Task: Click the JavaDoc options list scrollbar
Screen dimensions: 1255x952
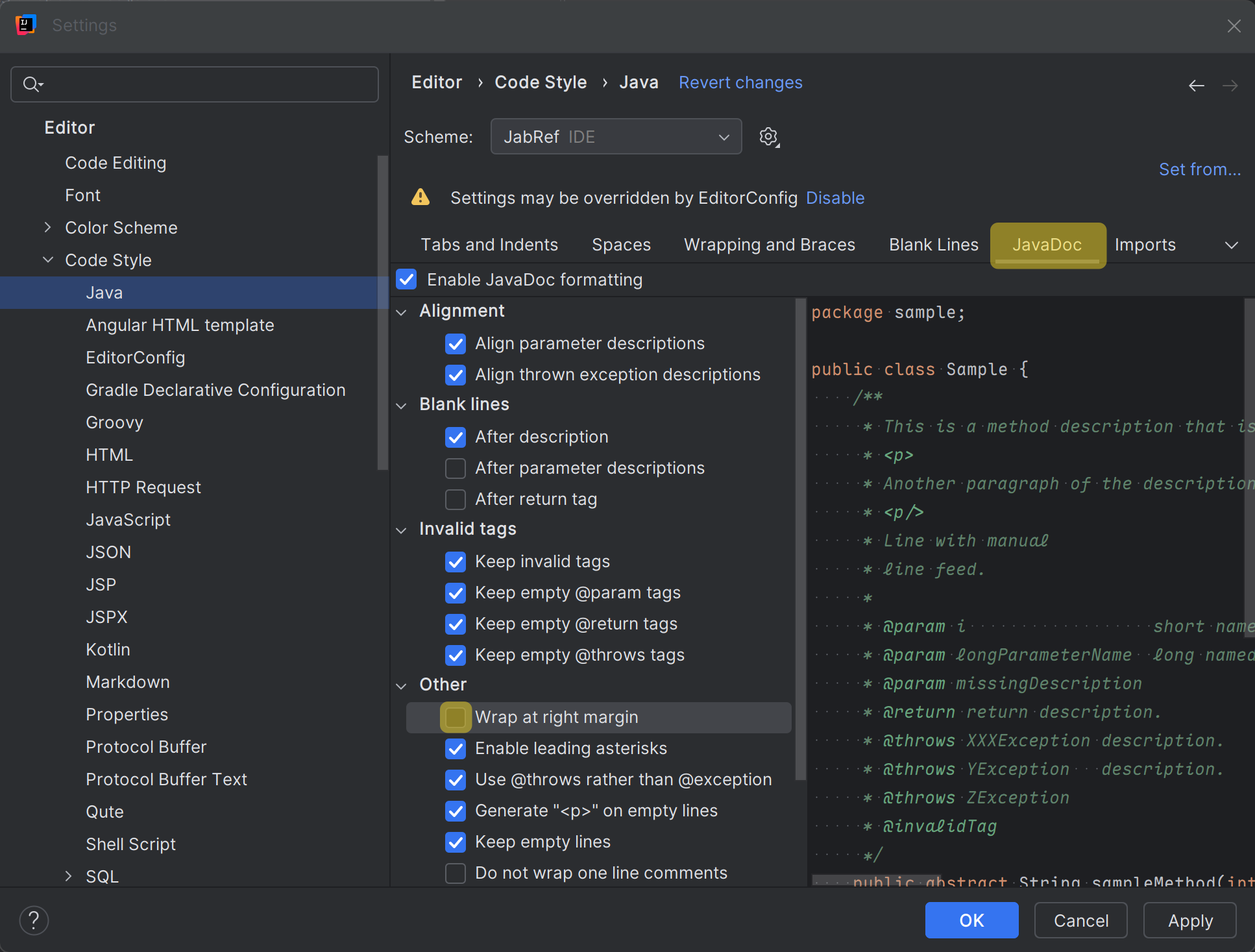Action: (800, 539)
